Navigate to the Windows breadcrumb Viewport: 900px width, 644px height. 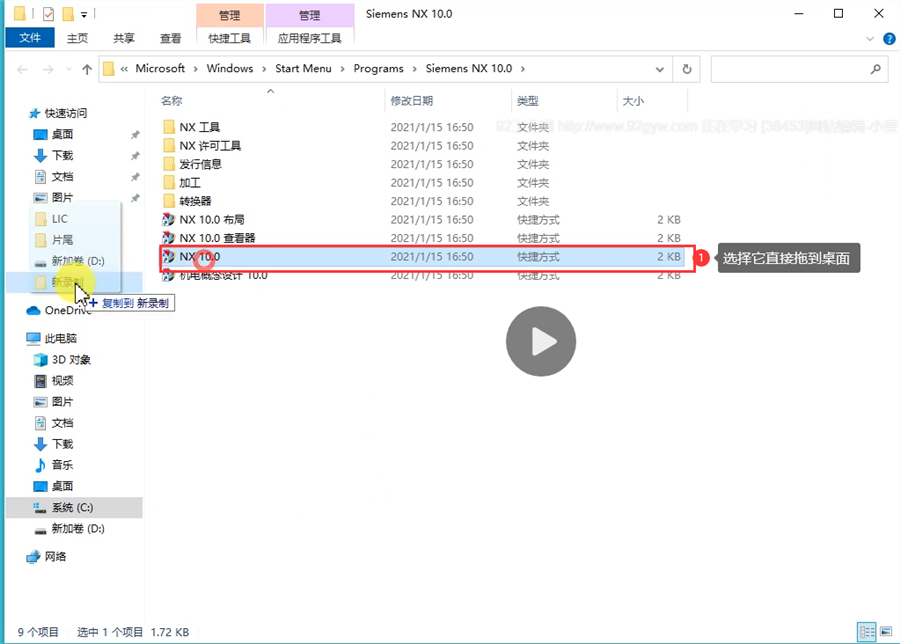230,68
